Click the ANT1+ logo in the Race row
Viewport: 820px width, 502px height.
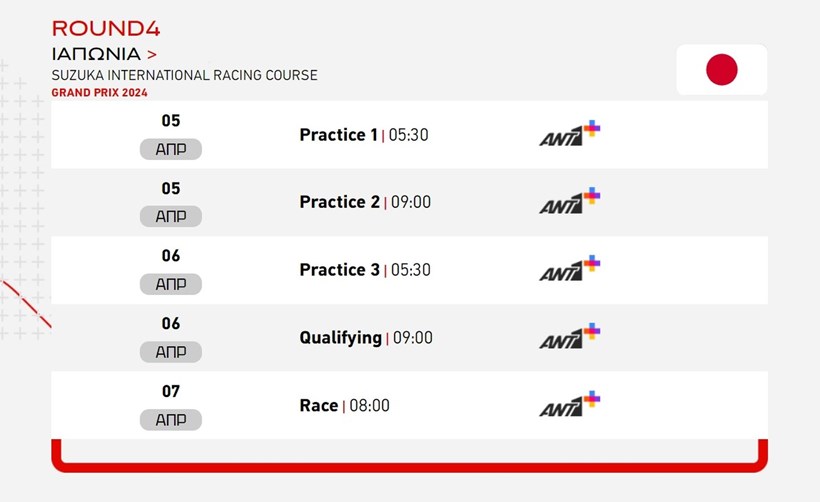tap(570, 404)
